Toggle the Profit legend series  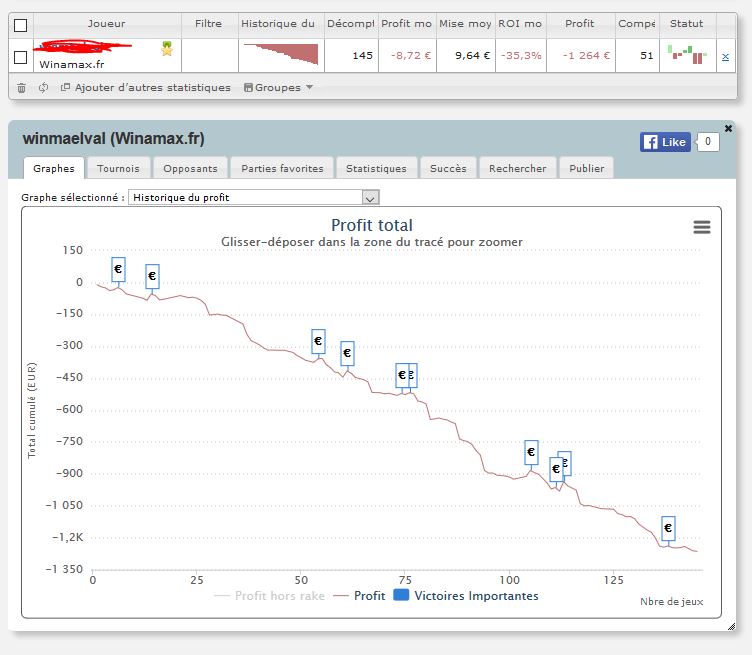pos(359,596)
